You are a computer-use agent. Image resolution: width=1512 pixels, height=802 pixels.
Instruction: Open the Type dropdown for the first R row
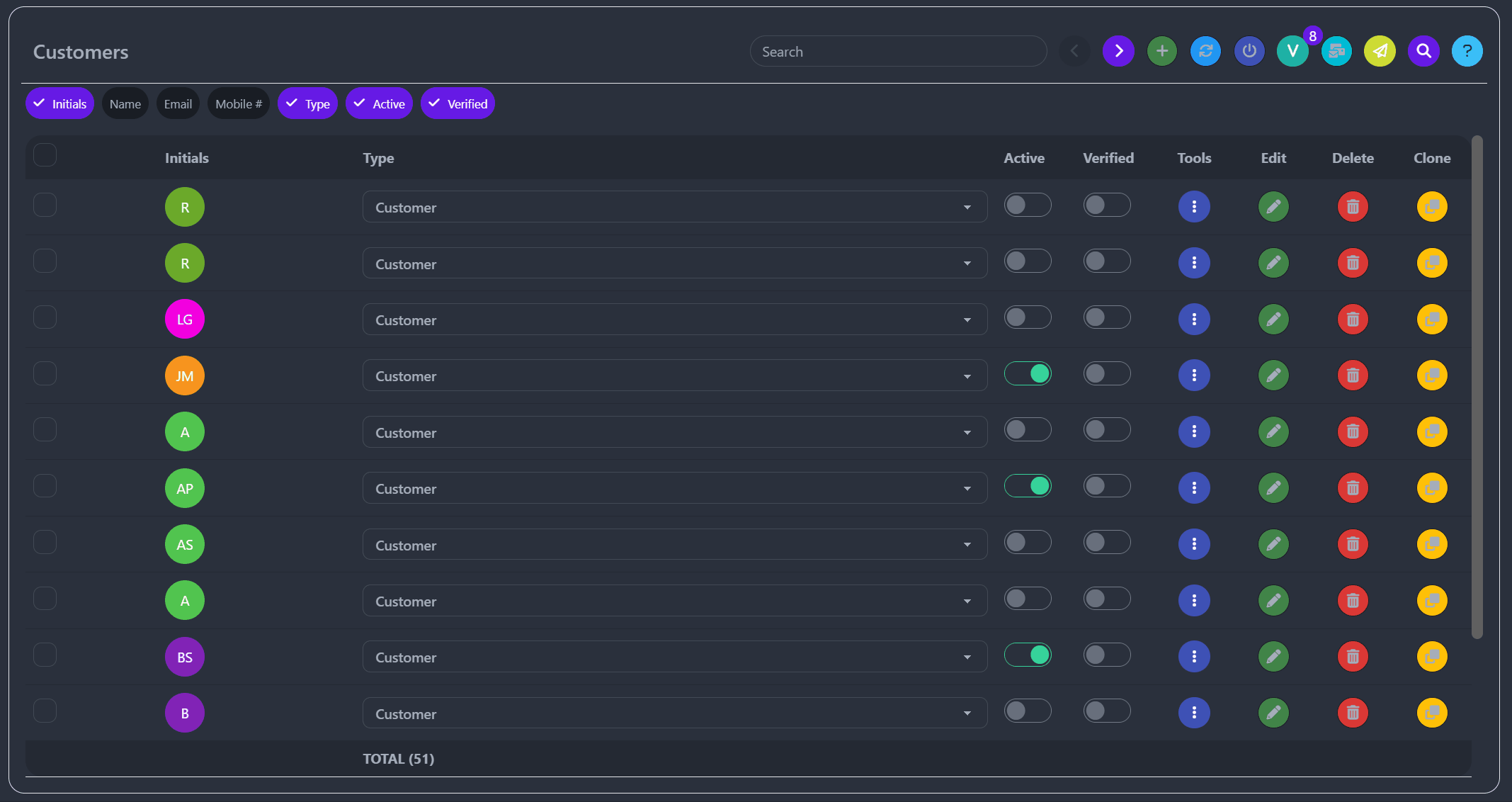pos(674,208)
